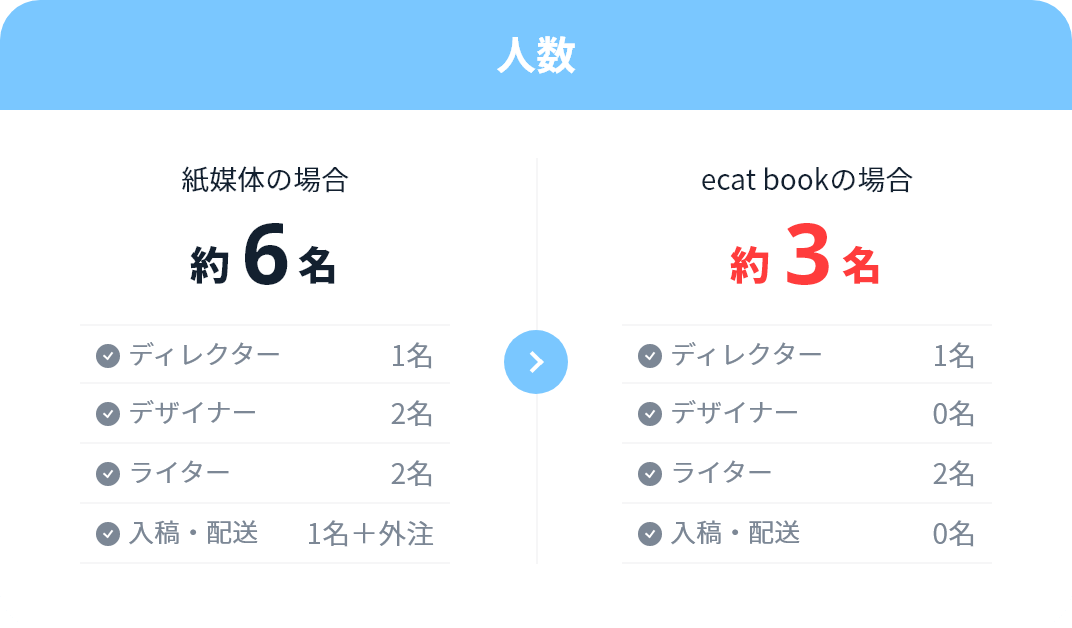Click the ecat bookの場合 heading
Viewport: 1072px width, 628px height.
click(807, 180)
